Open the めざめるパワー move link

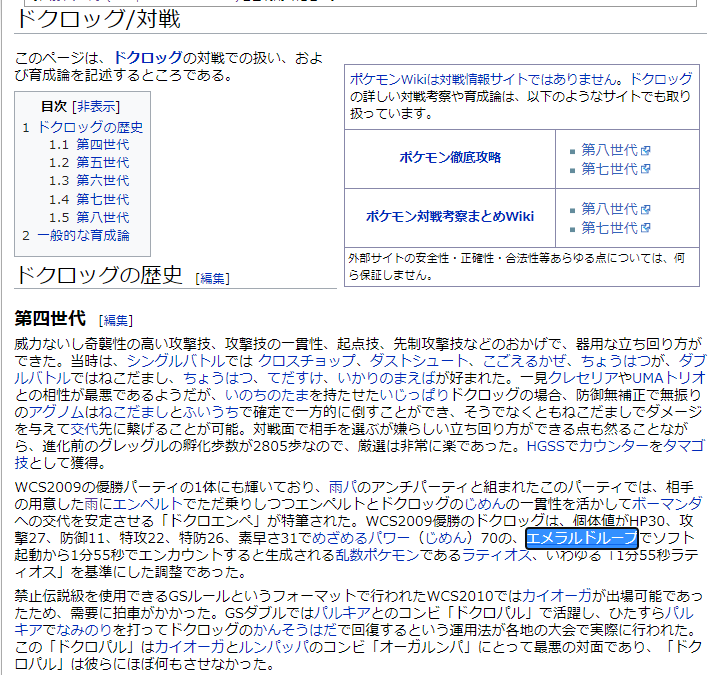[361, 539]
